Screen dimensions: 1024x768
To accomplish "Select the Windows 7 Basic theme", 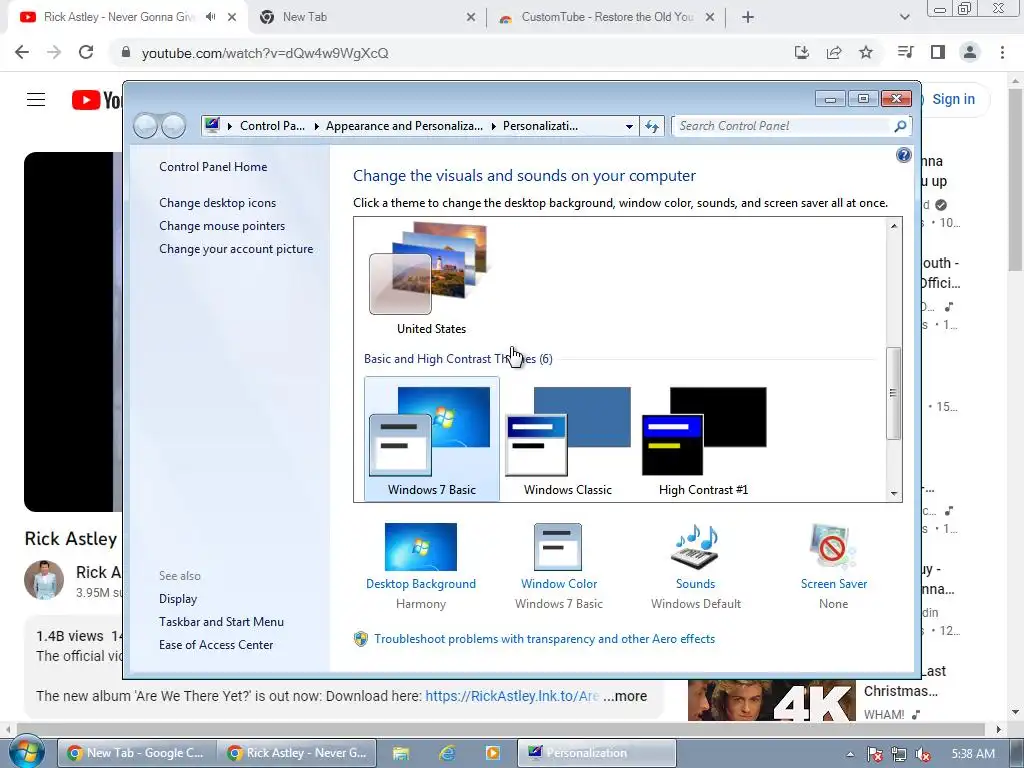I will (432, 439).
